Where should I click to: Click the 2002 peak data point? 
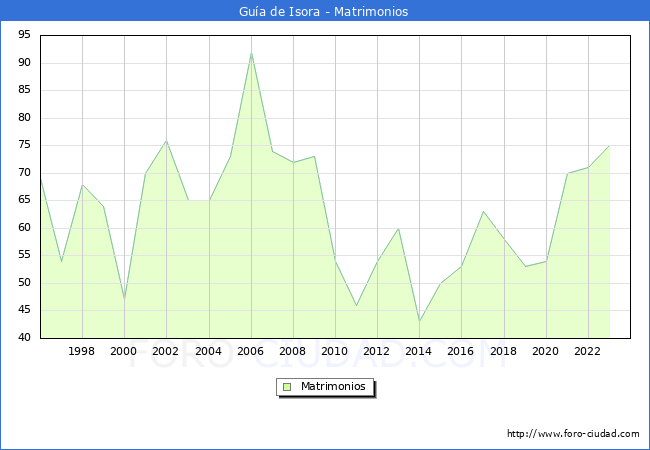[166, 140]
